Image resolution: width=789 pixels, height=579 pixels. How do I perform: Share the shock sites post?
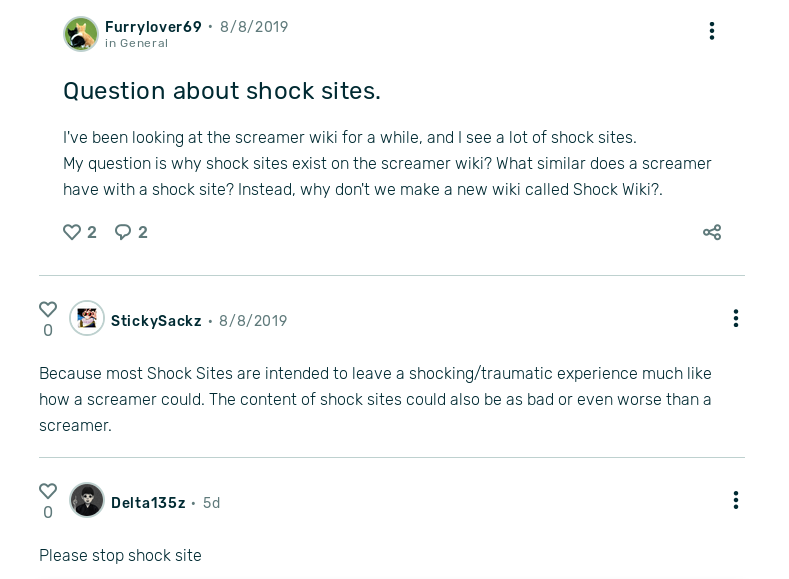[712, 232]
